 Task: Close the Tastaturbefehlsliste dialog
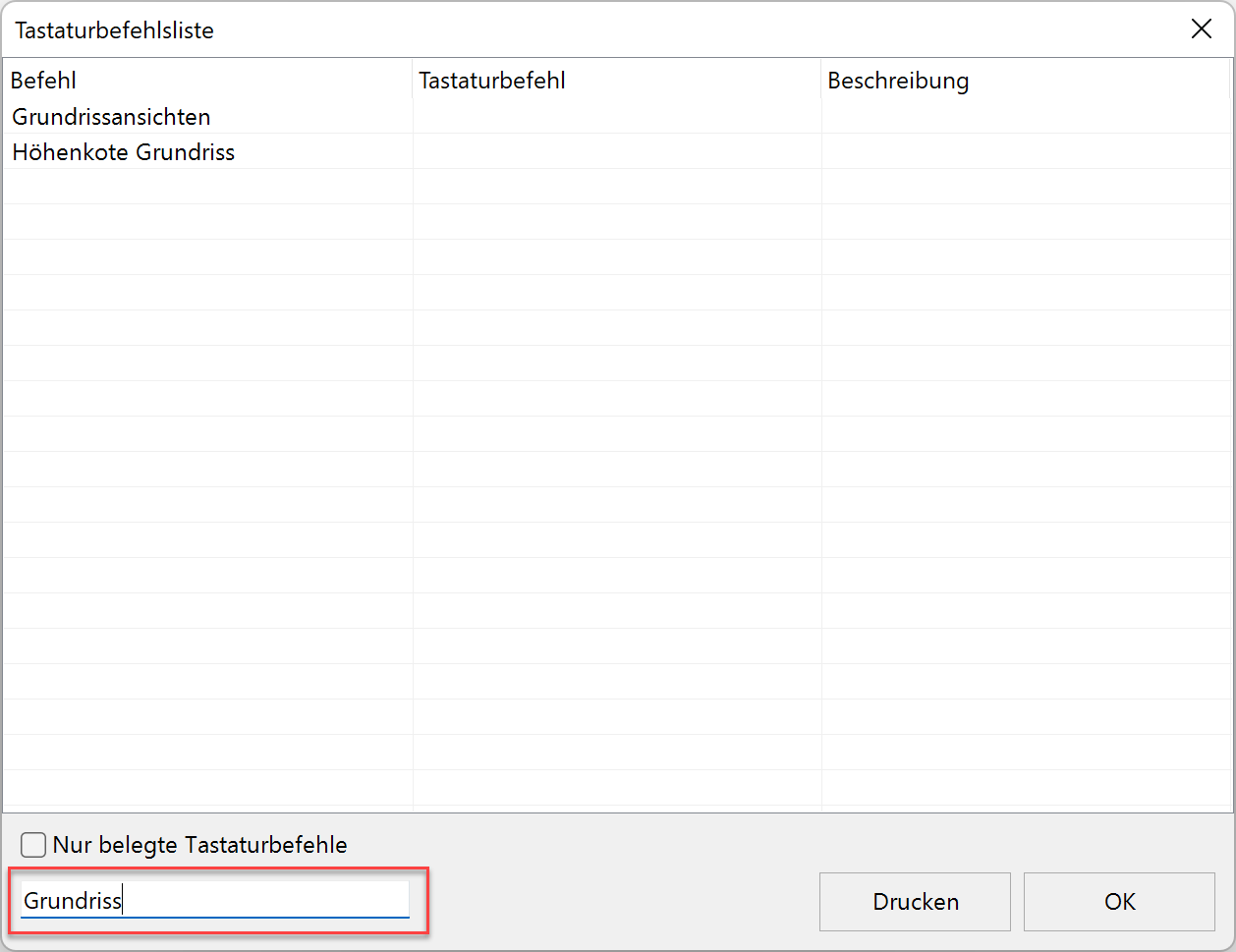point(1201,29)
